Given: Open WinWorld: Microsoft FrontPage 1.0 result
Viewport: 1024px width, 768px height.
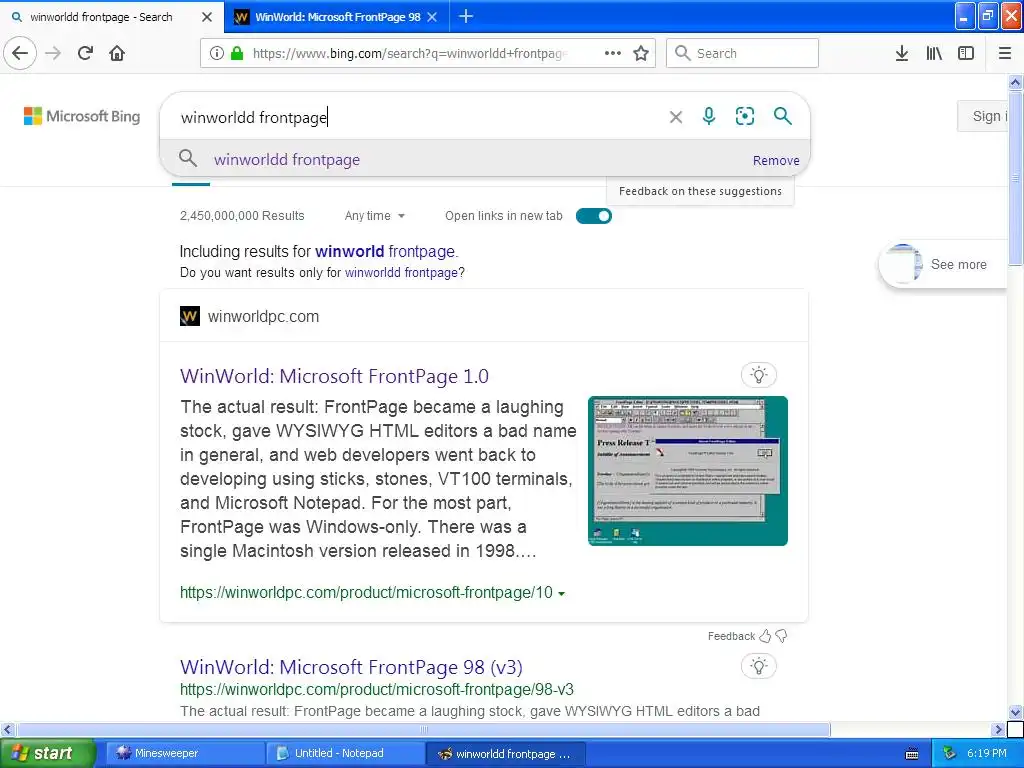Looking at the screenshot, I should click(x=334, y=376).
